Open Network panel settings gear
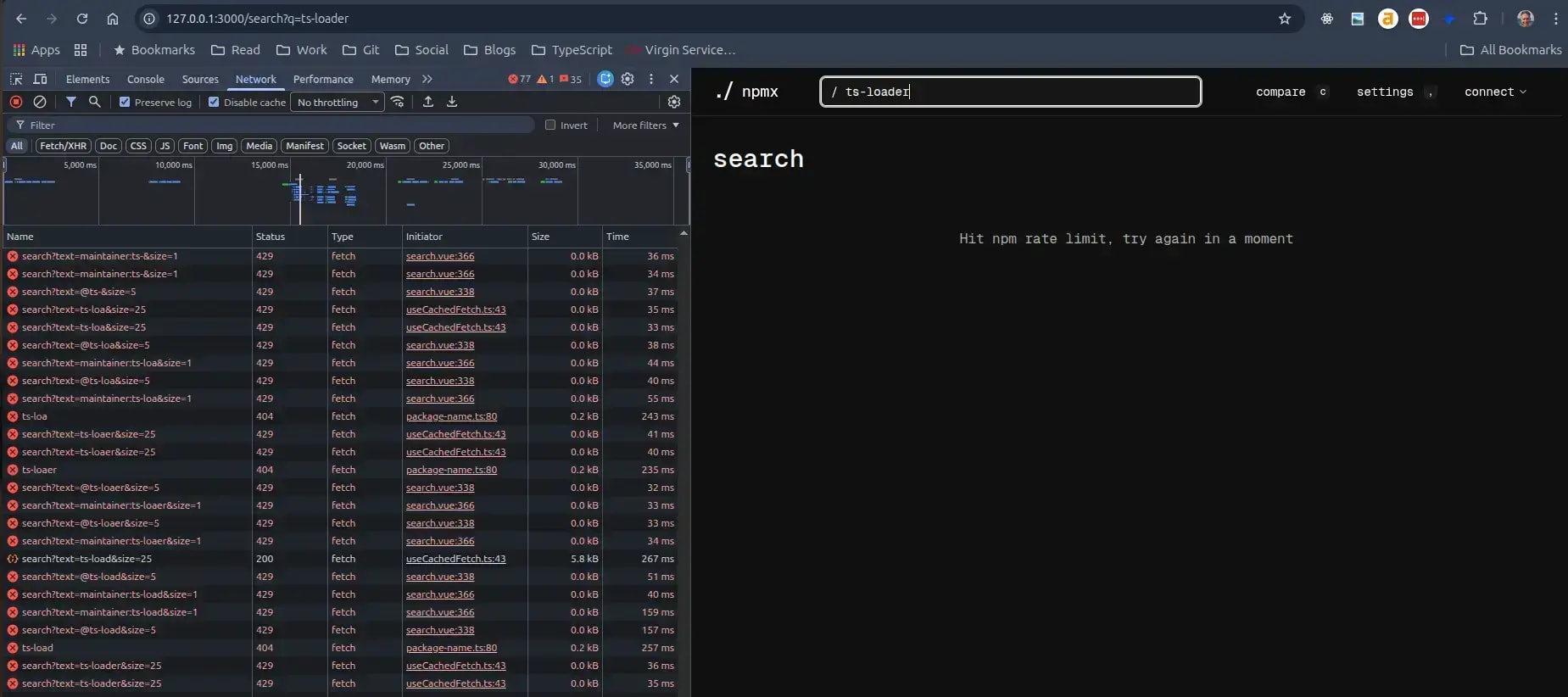 pos(674,102)
